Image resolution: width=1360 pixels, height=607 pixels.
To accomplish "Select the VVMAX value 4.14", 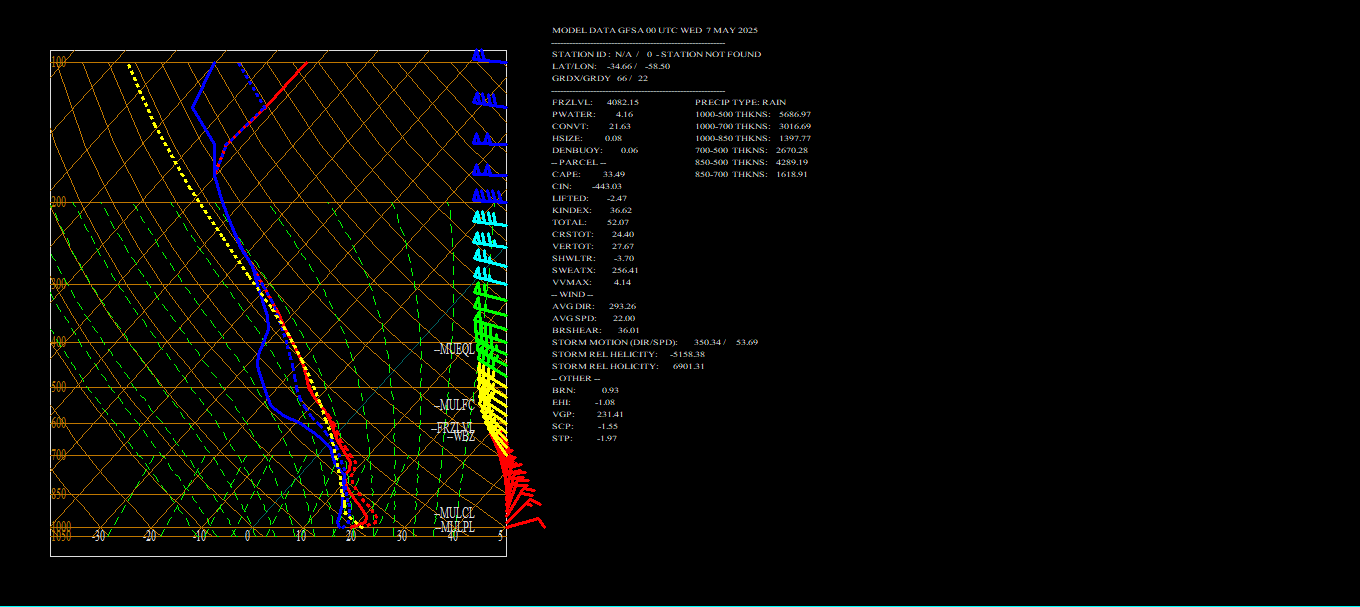I will click(x=622, y=282).
